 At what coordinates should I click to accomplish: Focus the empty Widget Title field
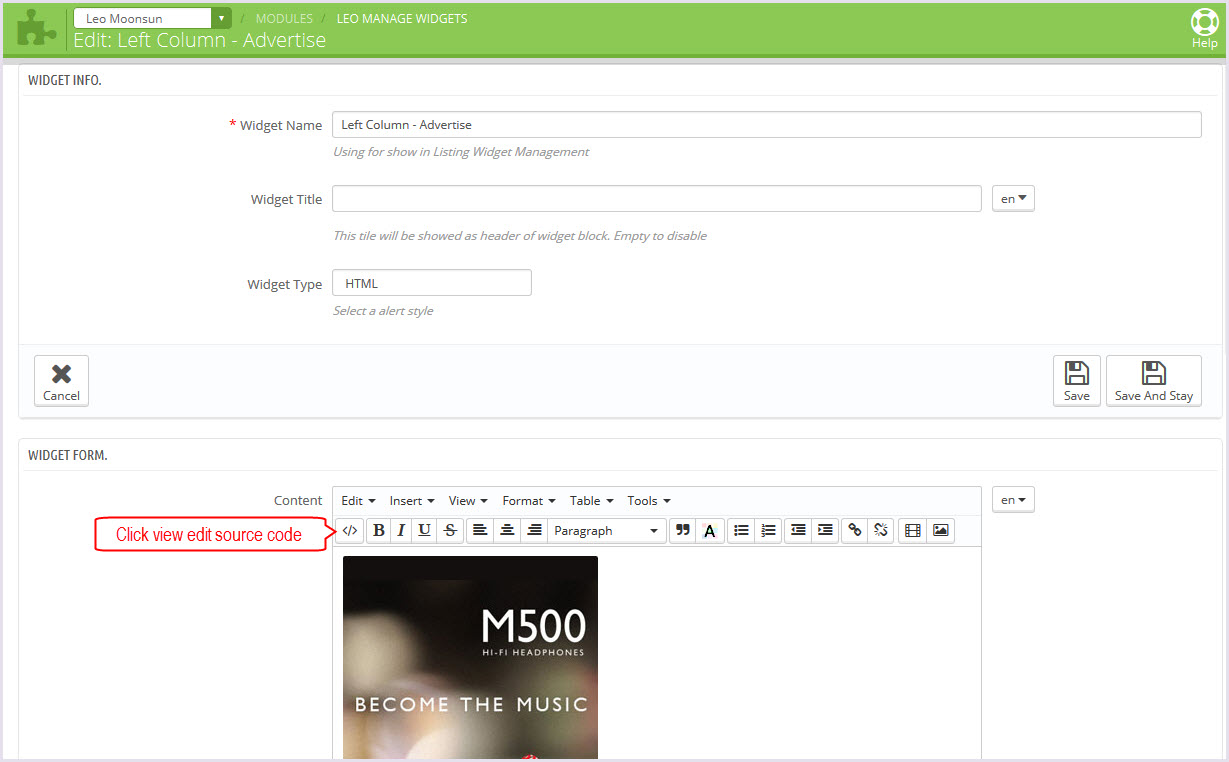pyautogui.click(x=657, y=199)
